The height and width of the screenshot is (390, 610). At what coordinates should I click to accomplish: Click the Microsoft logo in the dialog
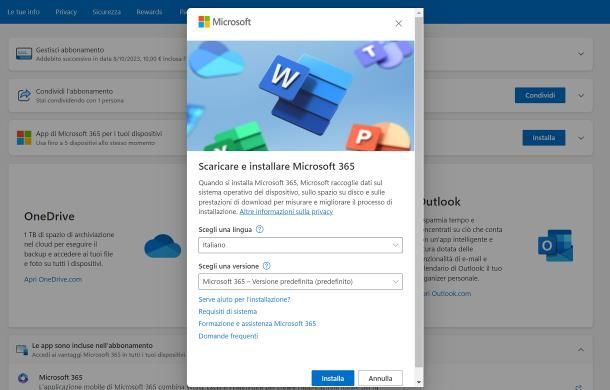(224, 22)
